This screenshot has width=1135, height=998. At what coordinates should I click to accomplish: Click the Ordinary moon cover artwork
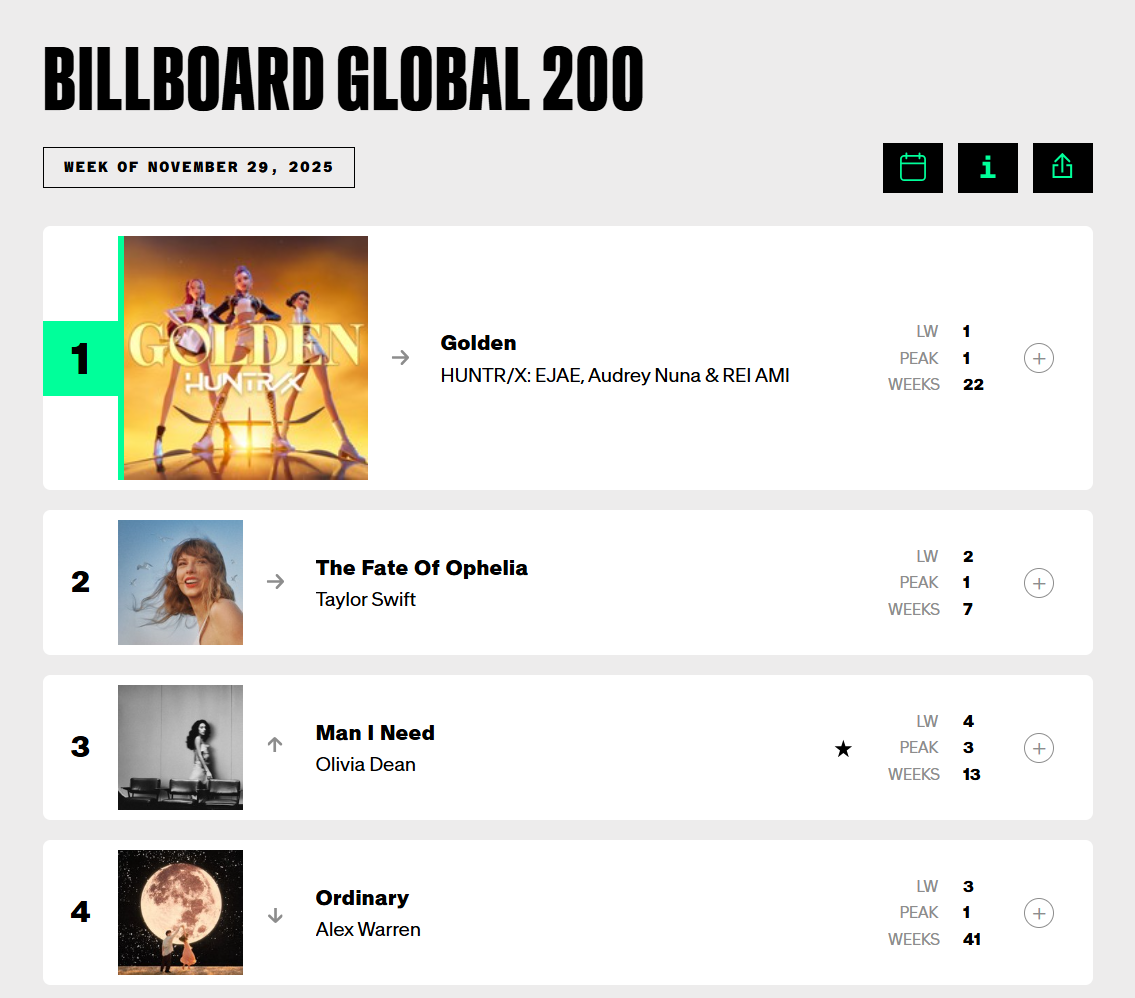point(180,912)
